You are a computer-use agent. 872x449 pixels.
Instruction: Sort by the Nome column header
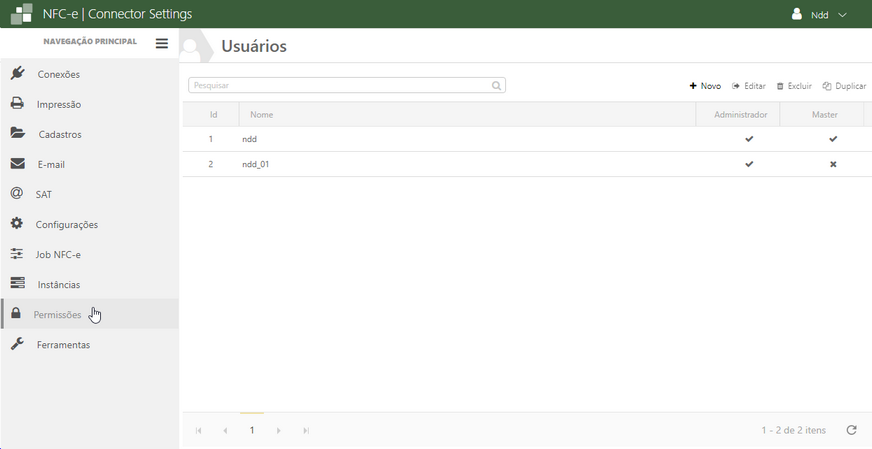pyautogui.click(x=262, y=115)
